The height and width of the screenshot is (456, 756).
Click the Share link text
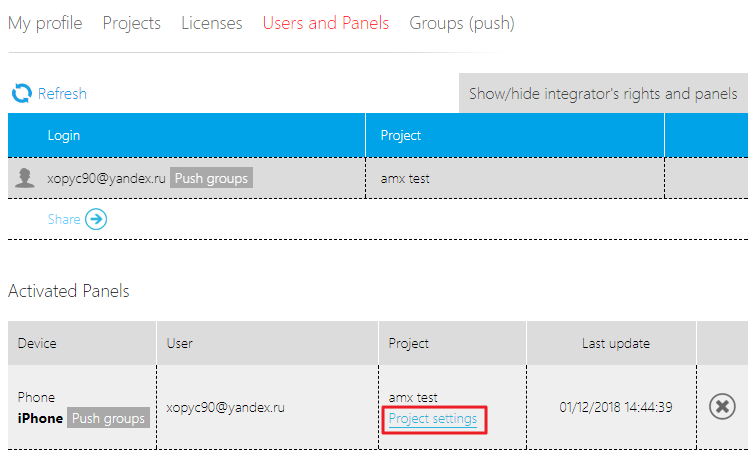(63, 219)
